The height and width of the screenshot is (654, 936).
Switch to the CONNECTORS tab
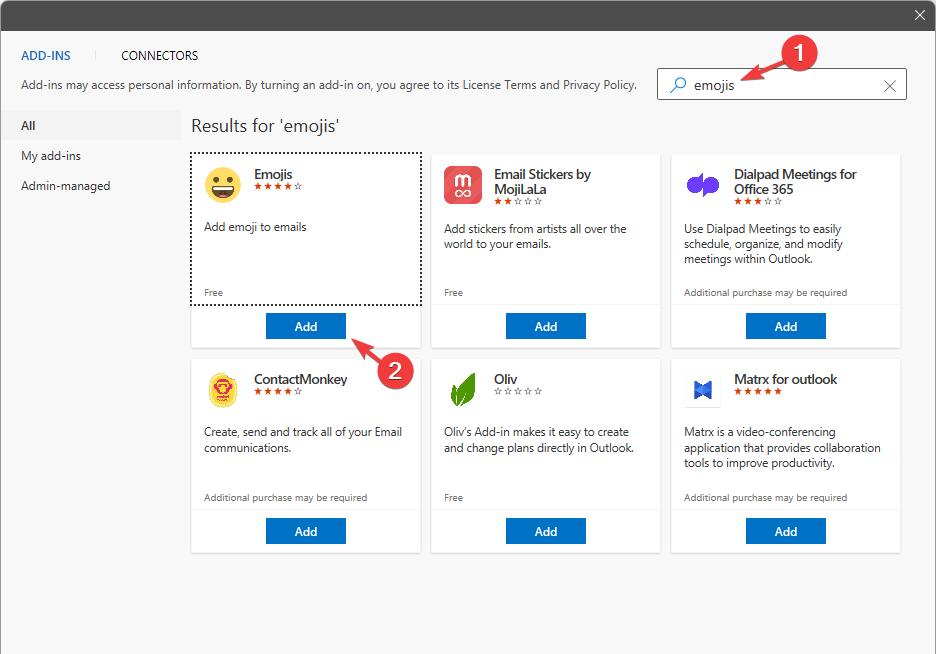pyautogui.click(x=159, y=55)
